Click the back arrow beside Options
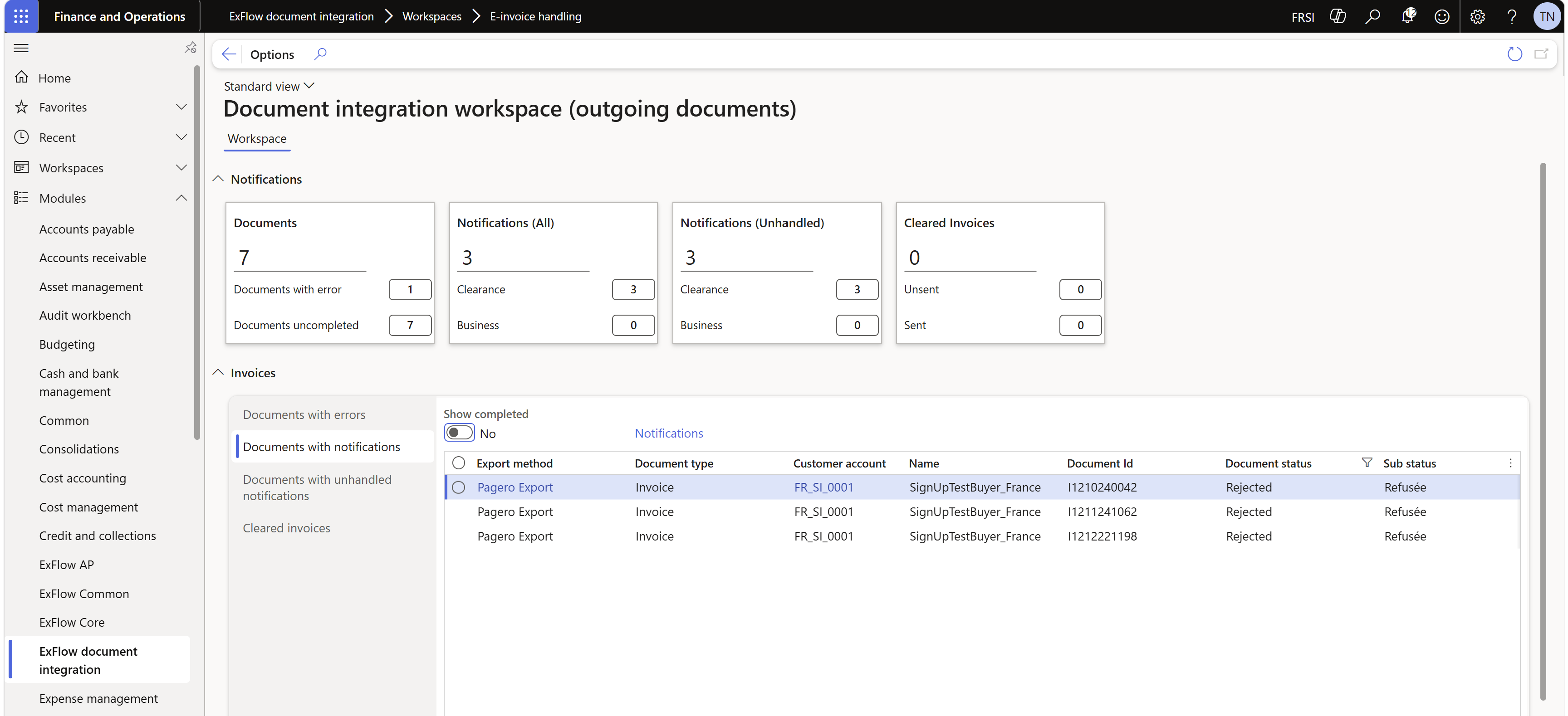The width and height of the screenshot is (1568, 716). tap(229, 54)
